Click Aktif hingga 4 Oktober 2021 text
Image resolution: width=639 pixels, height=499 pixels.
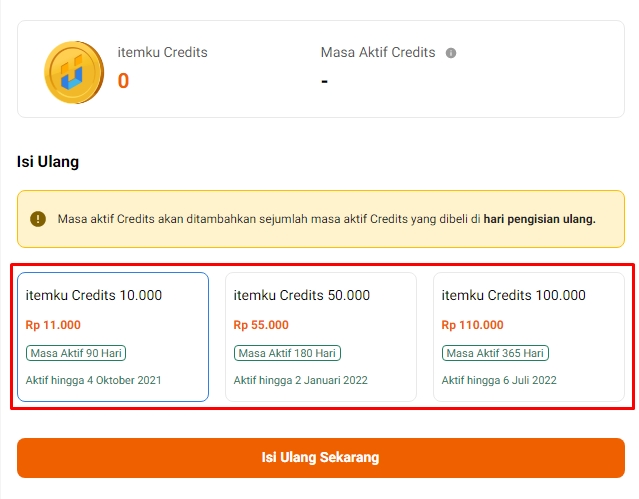(93, 380)
